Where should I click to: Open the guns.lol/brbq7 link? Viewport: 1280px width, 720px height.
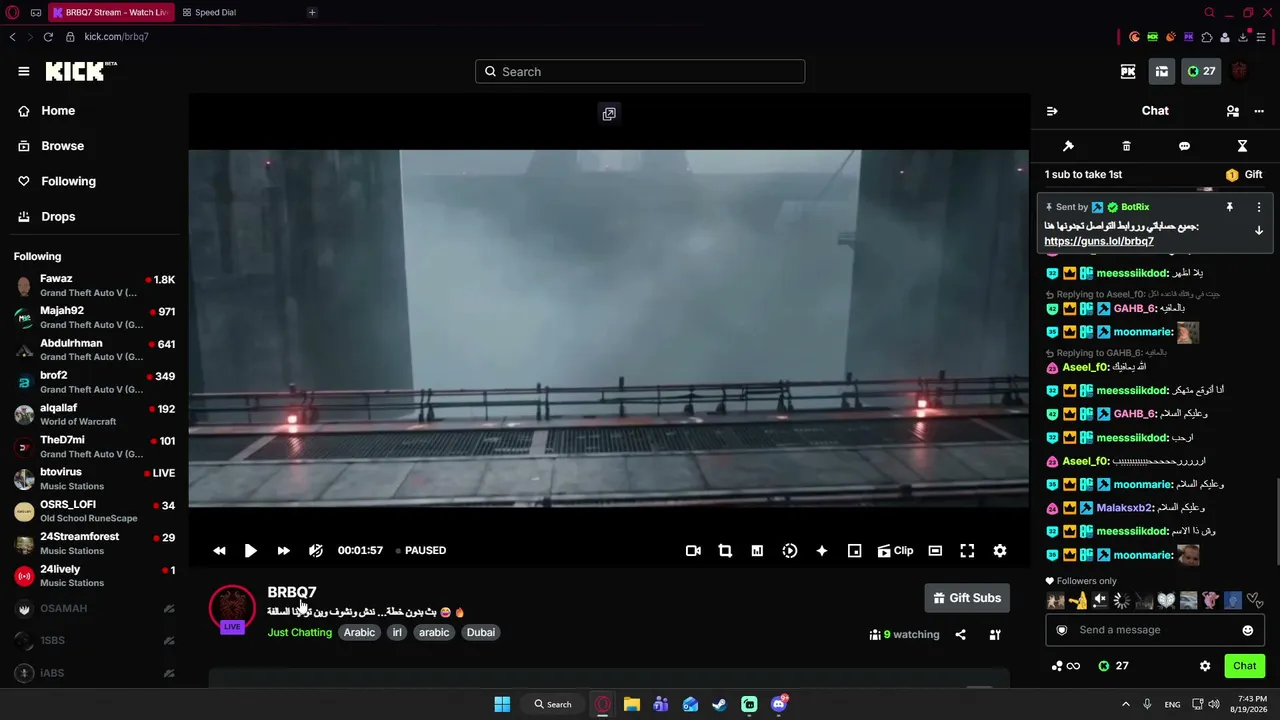pos(1099,241)
